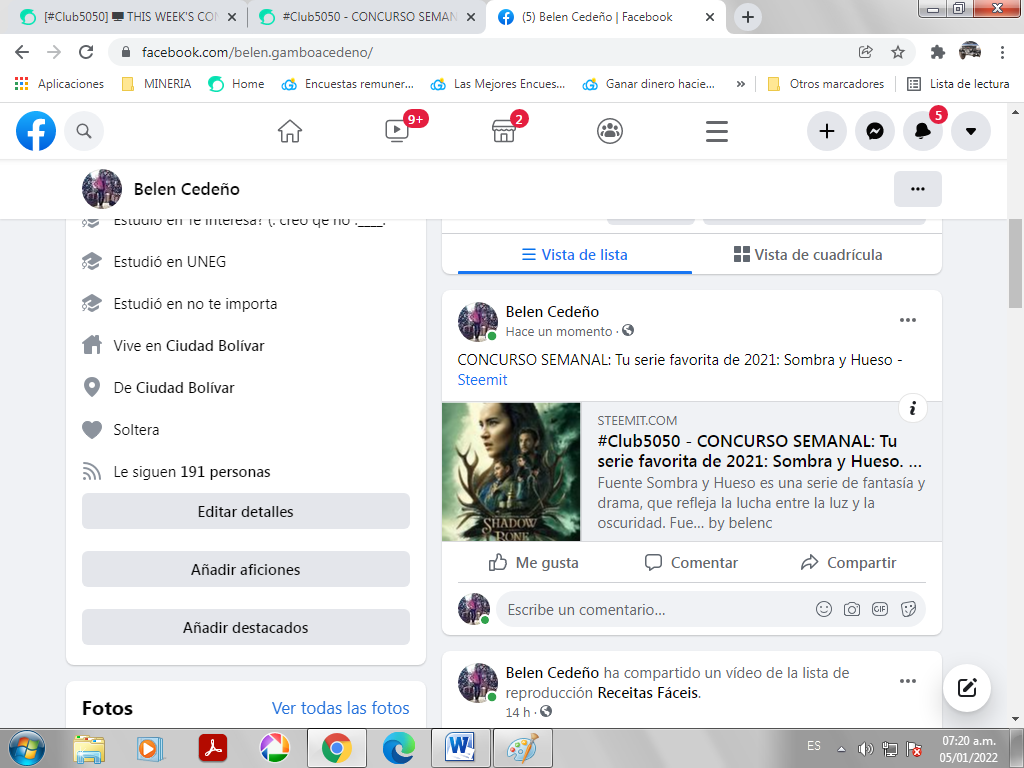Open the #Club5050 CONCURSO SEMANAL link title

point(760,451)
